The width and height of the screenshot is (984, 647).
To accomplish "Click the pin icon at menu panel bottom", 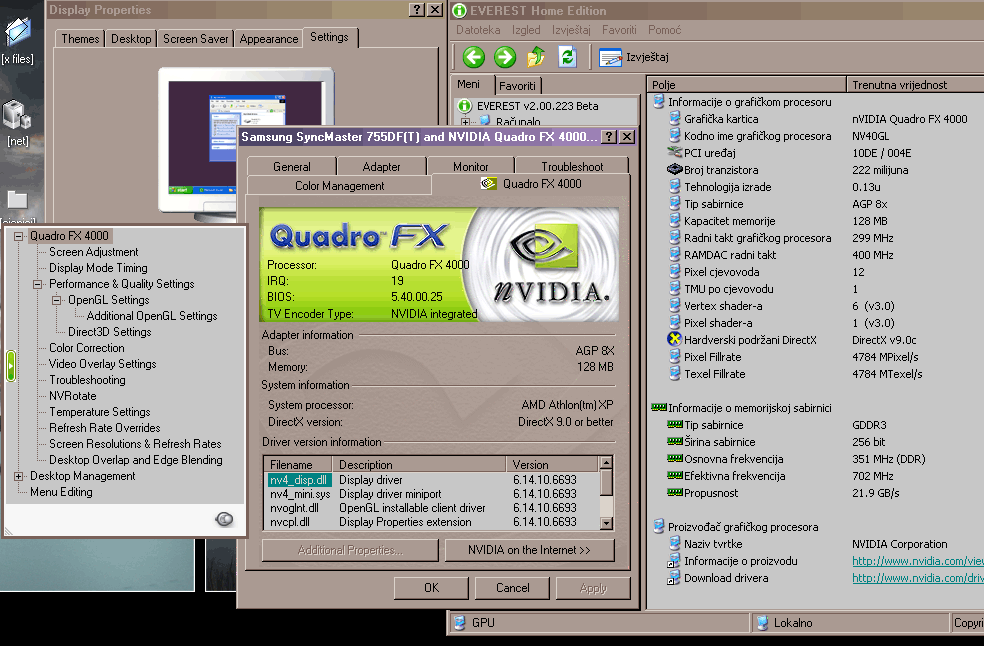I will 225,518.
